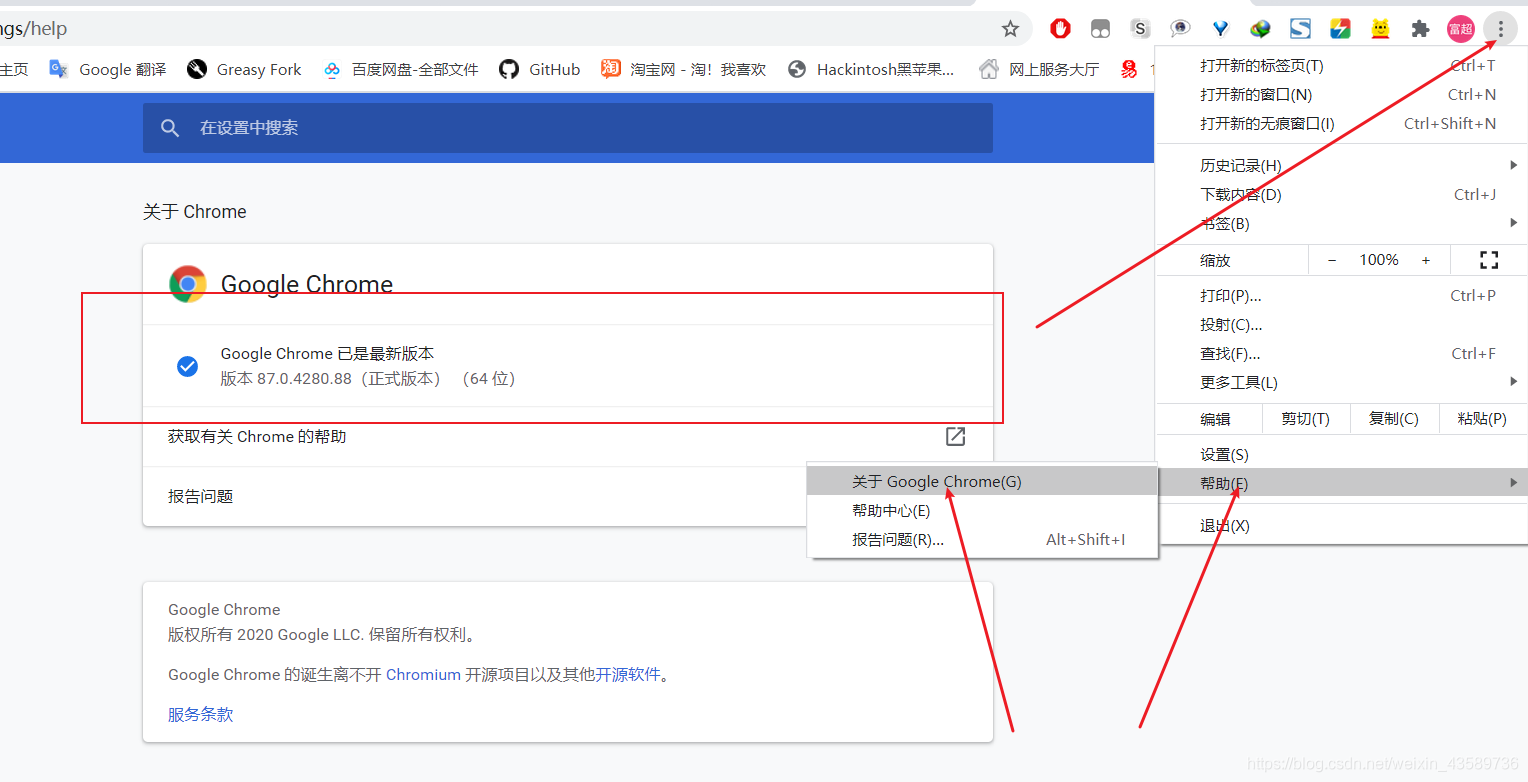Screen dimensions: 1528x782
Task: Toggle fullscreen via the zoom row icon
Action: coord(1489,260)
